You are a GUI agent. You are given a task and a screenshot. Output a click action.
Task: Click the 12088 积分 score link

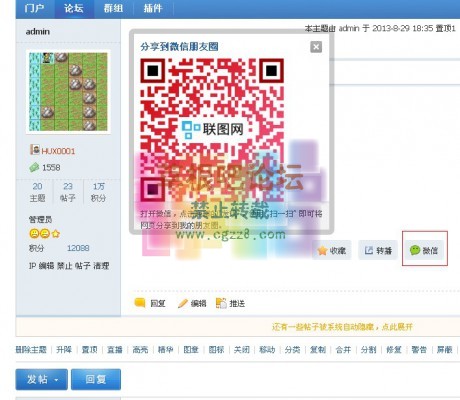78,248
